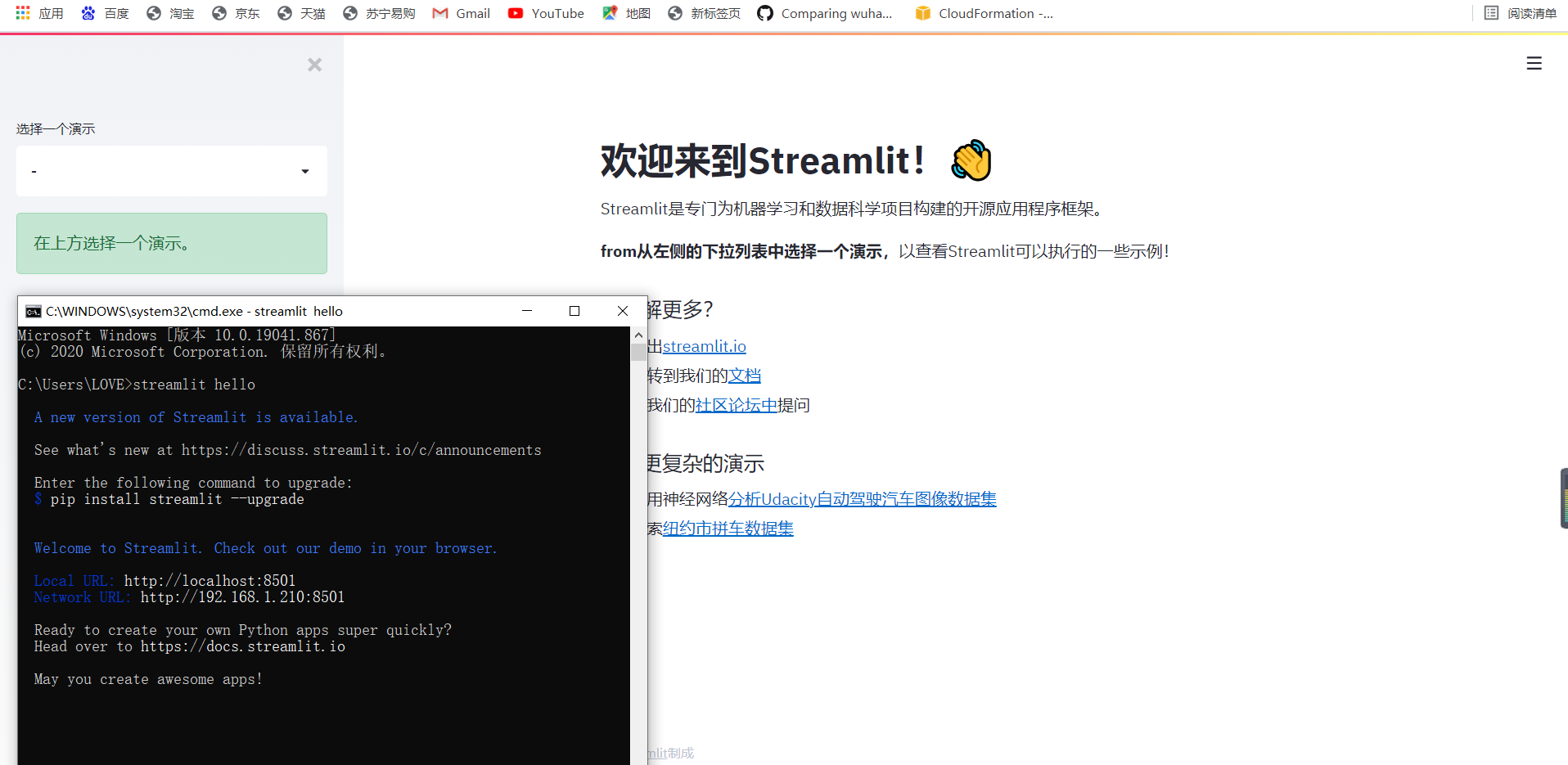Open the Taobao (淘宝) bookmark

click(170, 13)
